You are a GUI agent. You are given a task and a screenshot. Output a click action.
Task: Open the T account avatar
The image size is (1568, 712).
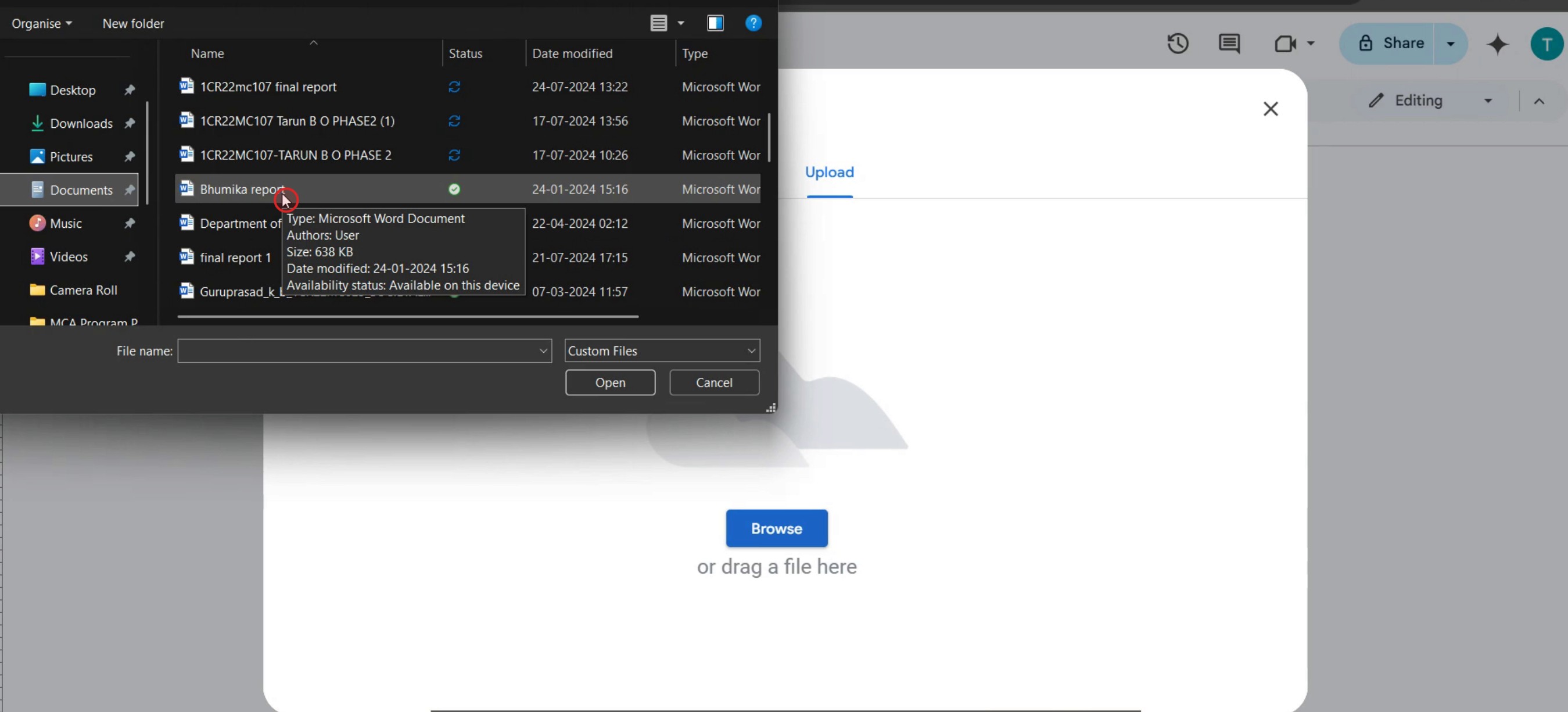pyautogui.click(x=1546, y=43)
